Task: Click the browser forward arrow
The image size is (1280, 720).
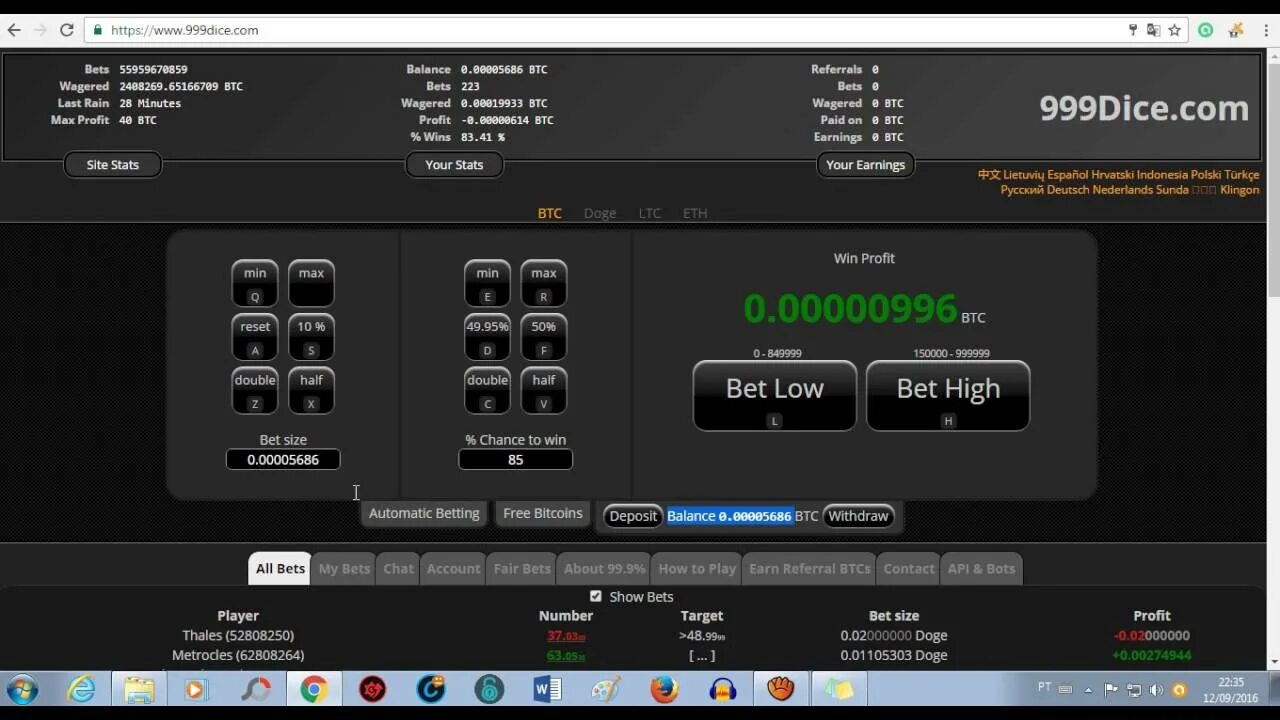Action: tap(40, 30)
